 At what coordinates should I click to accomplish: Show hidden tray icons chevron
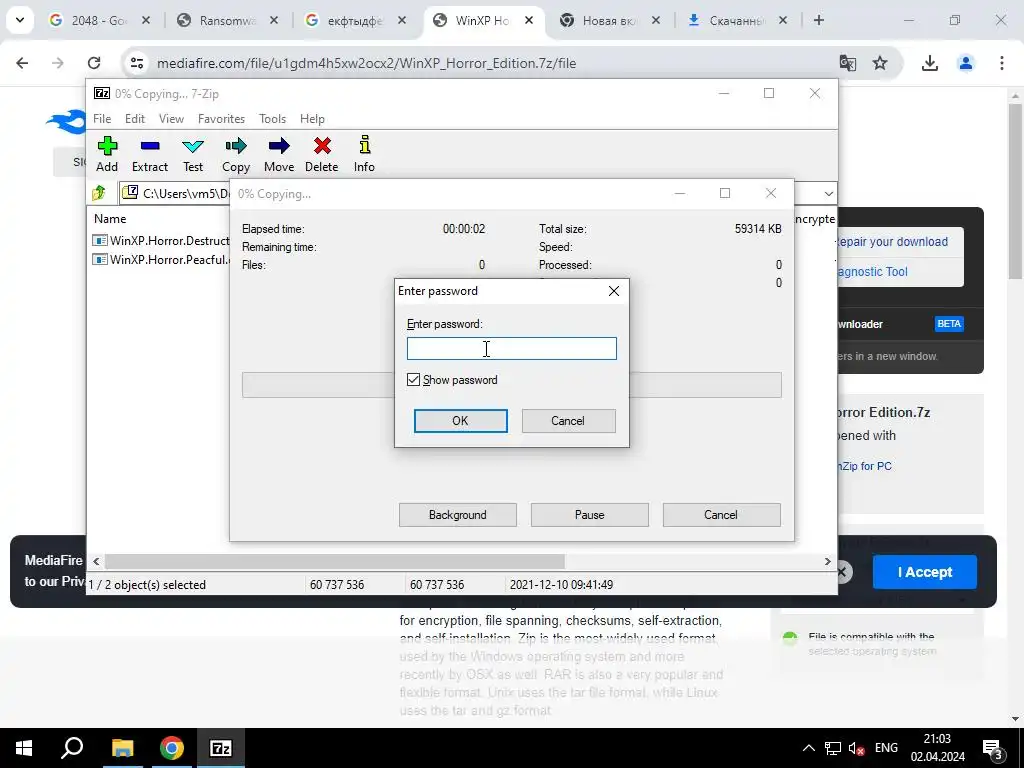coord(808,748)
